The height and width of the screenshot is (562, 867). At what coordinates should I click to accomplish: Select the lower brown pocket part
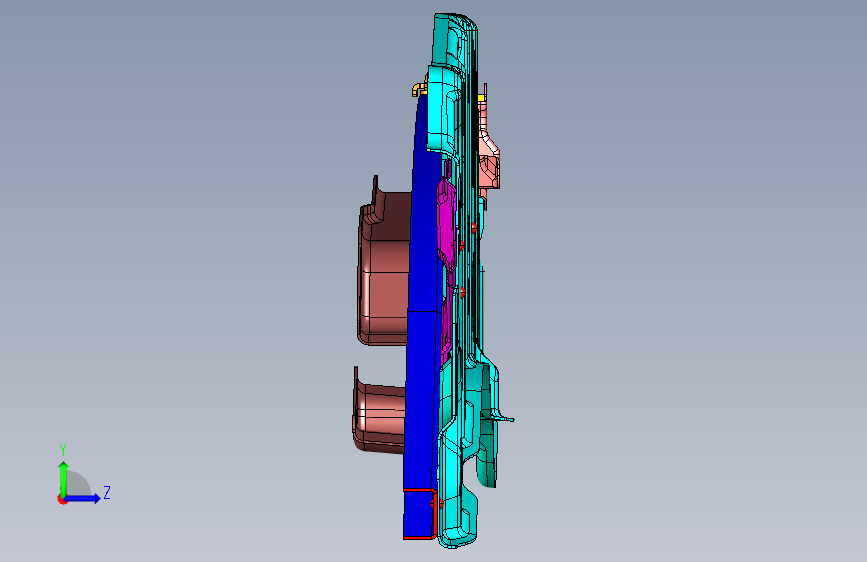click(379, 412)
